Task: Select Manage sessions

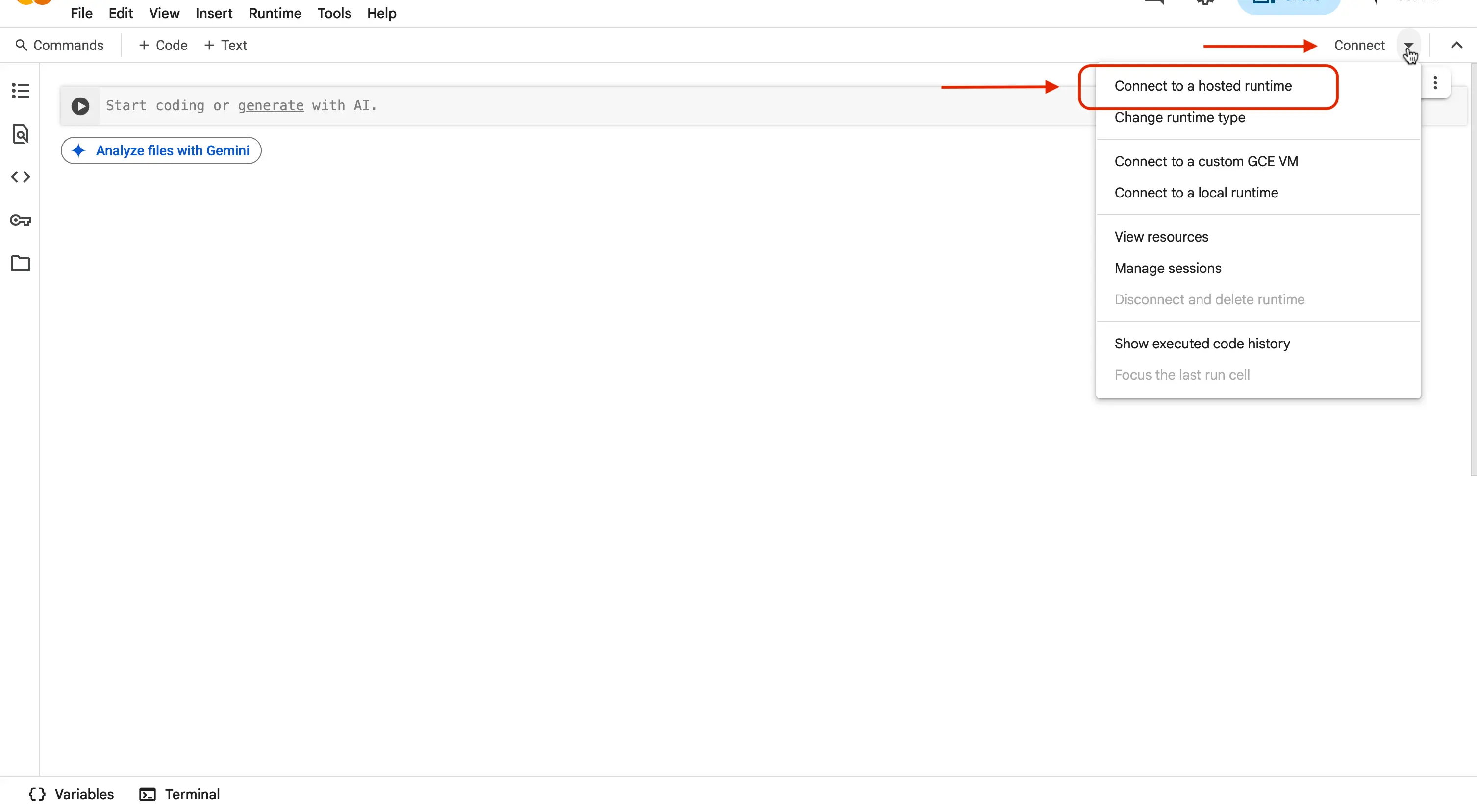Action: (1258, 268)
